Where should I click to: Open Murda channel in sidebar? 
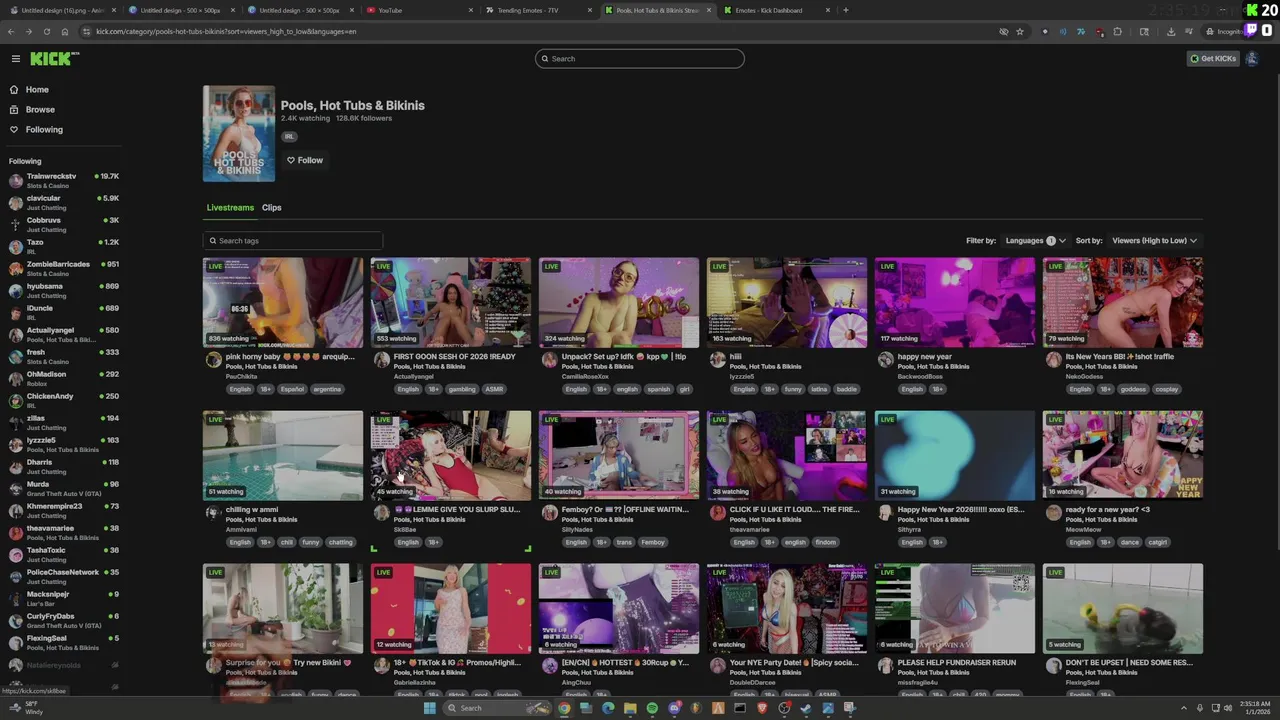(x=64, y=489)
